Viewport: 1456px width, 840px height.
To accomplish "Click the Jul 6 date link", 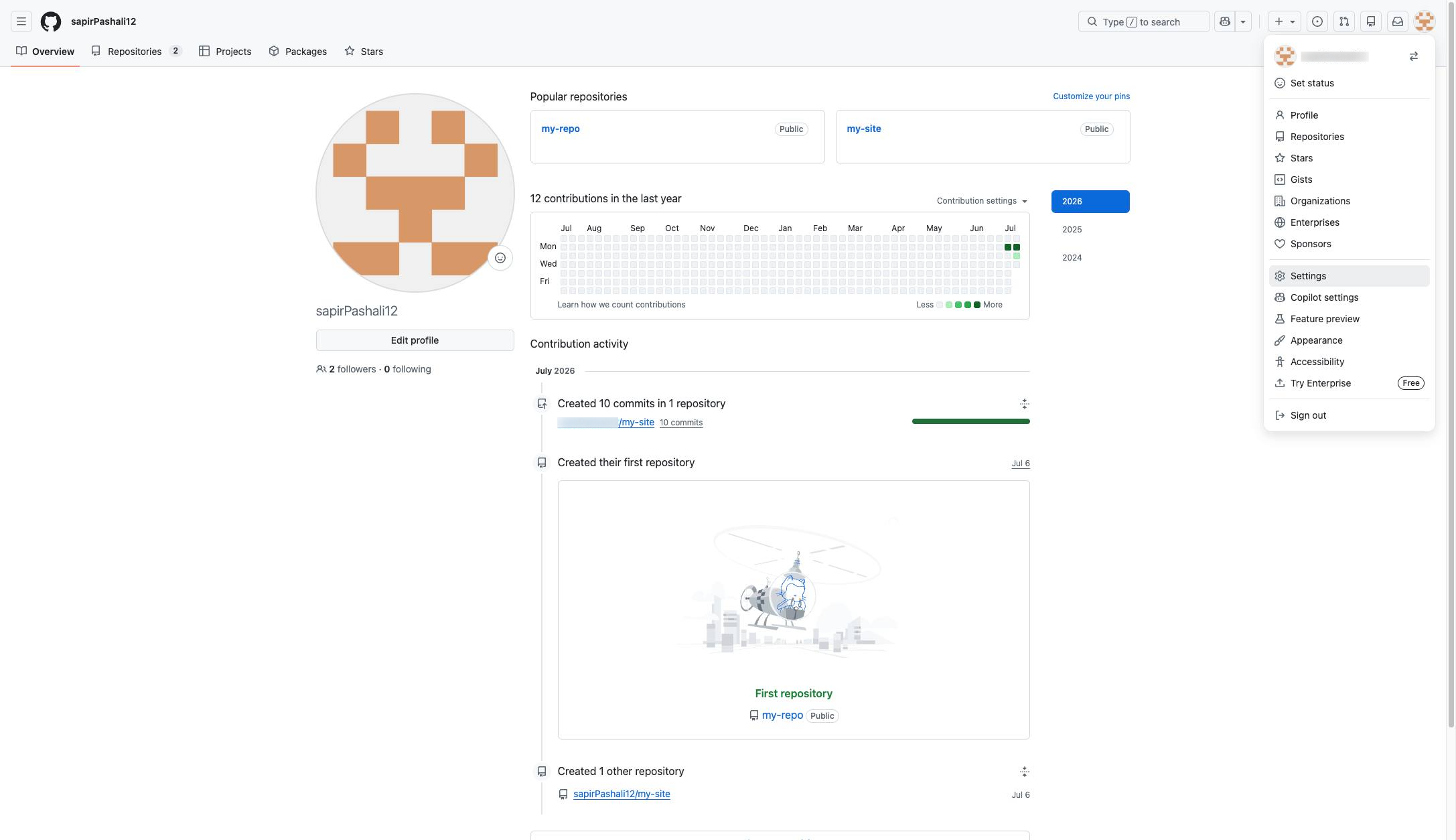I will pyautogui.click(x=1021, y=464).
